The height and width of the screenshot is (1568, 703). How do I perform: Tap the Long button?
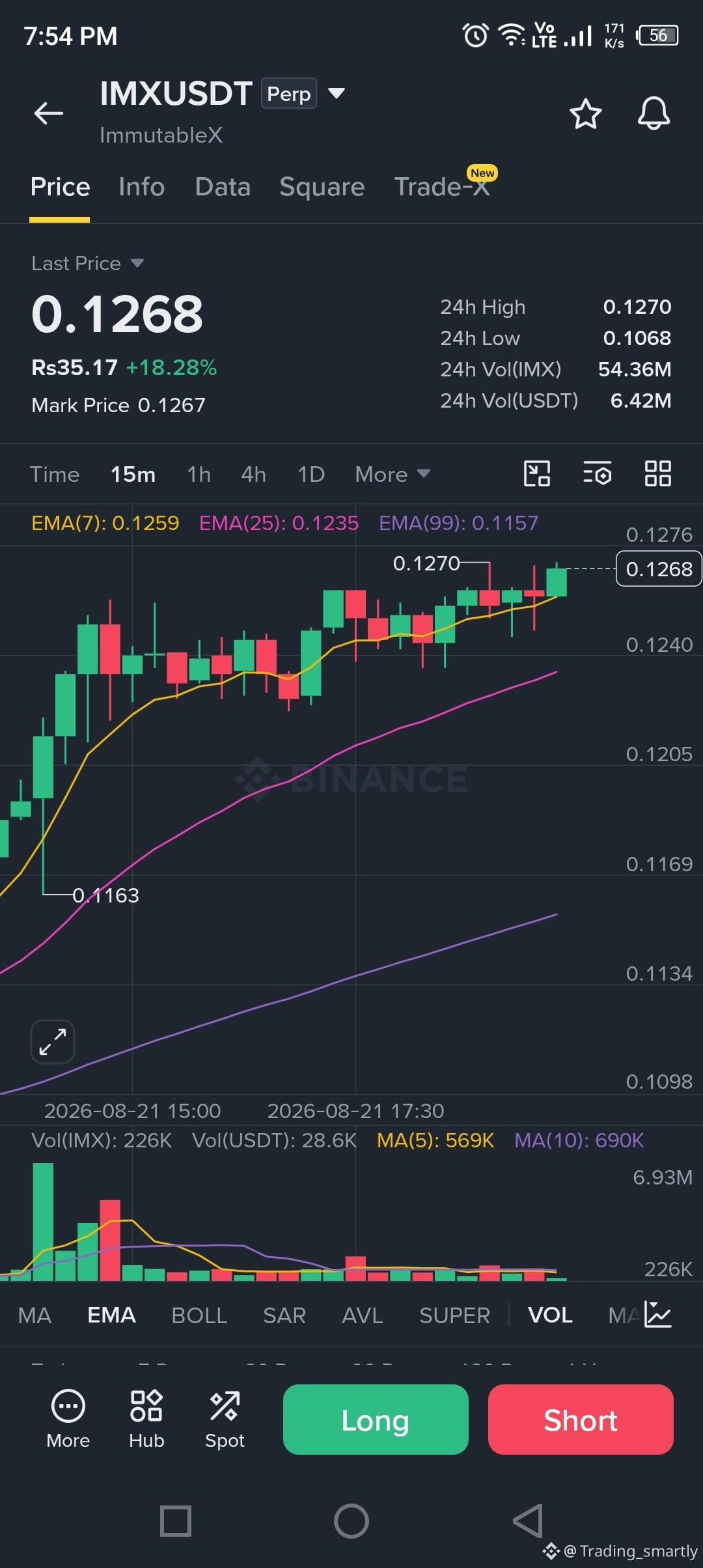(376, 1420)
